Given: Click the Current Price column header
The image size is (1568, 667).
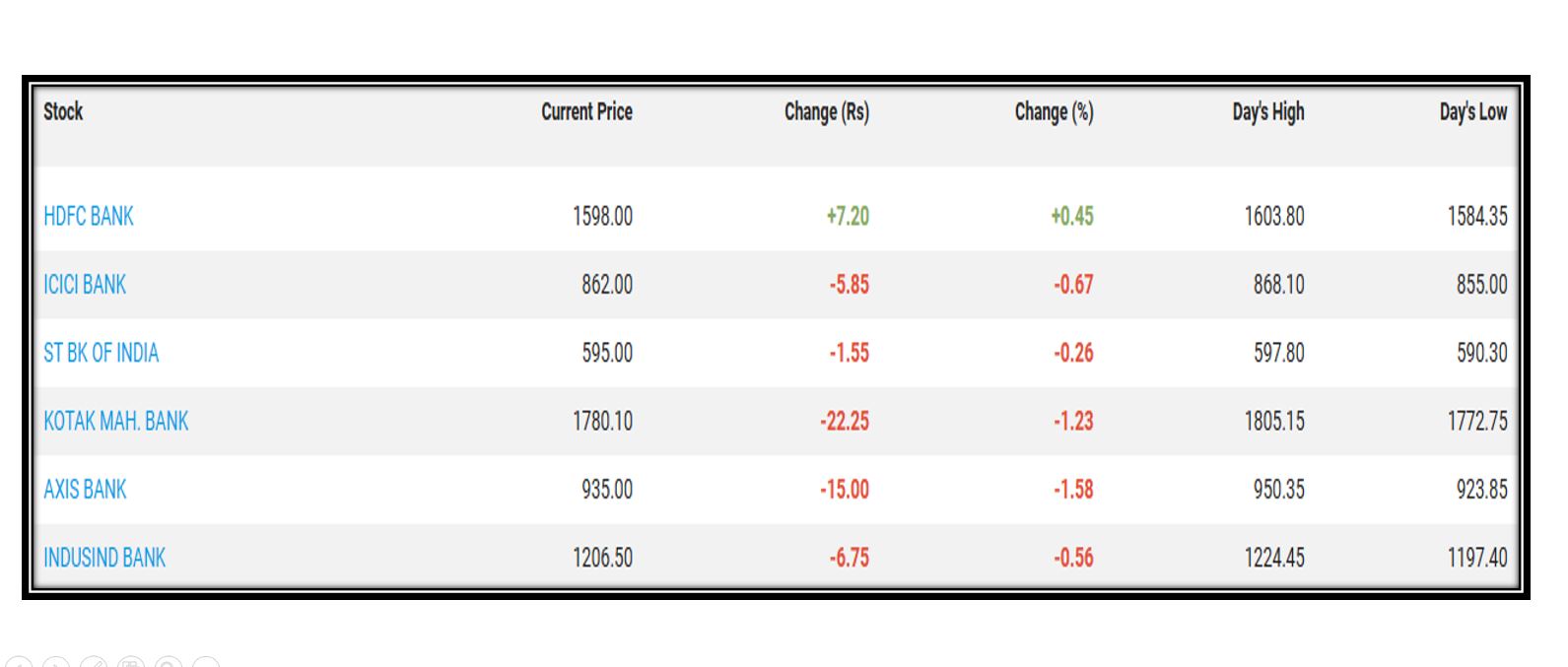Looking at the screenshot, I should (x=586, y=112).
